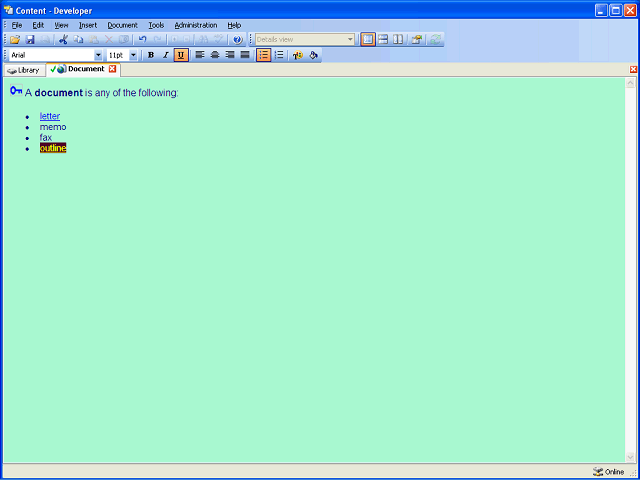Click the green Refresh icon
The height and width of the screenshot is (480, 640).
(436, 40)
